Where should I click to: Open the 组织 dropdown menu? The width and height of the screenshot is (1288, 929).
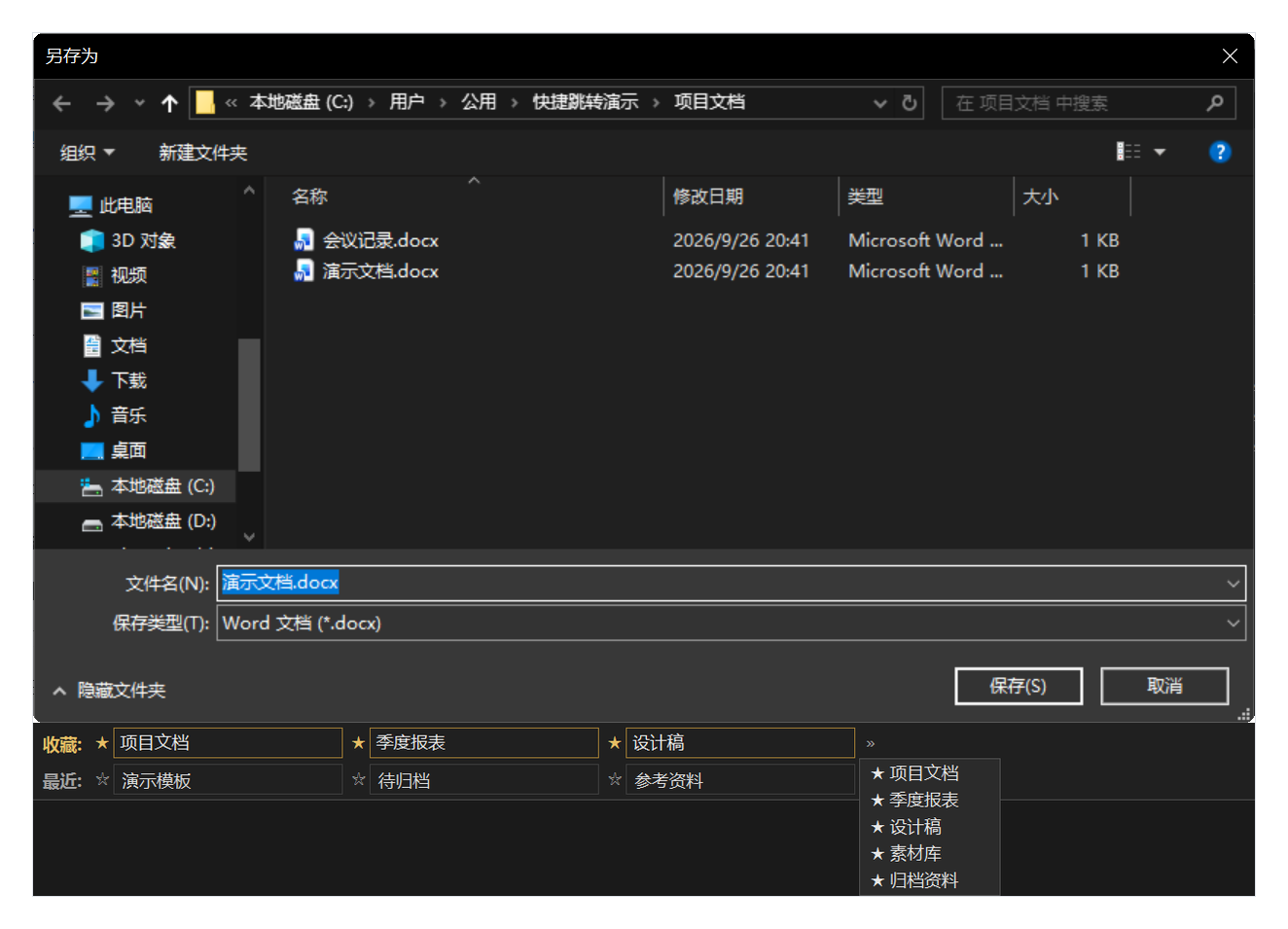88,153
